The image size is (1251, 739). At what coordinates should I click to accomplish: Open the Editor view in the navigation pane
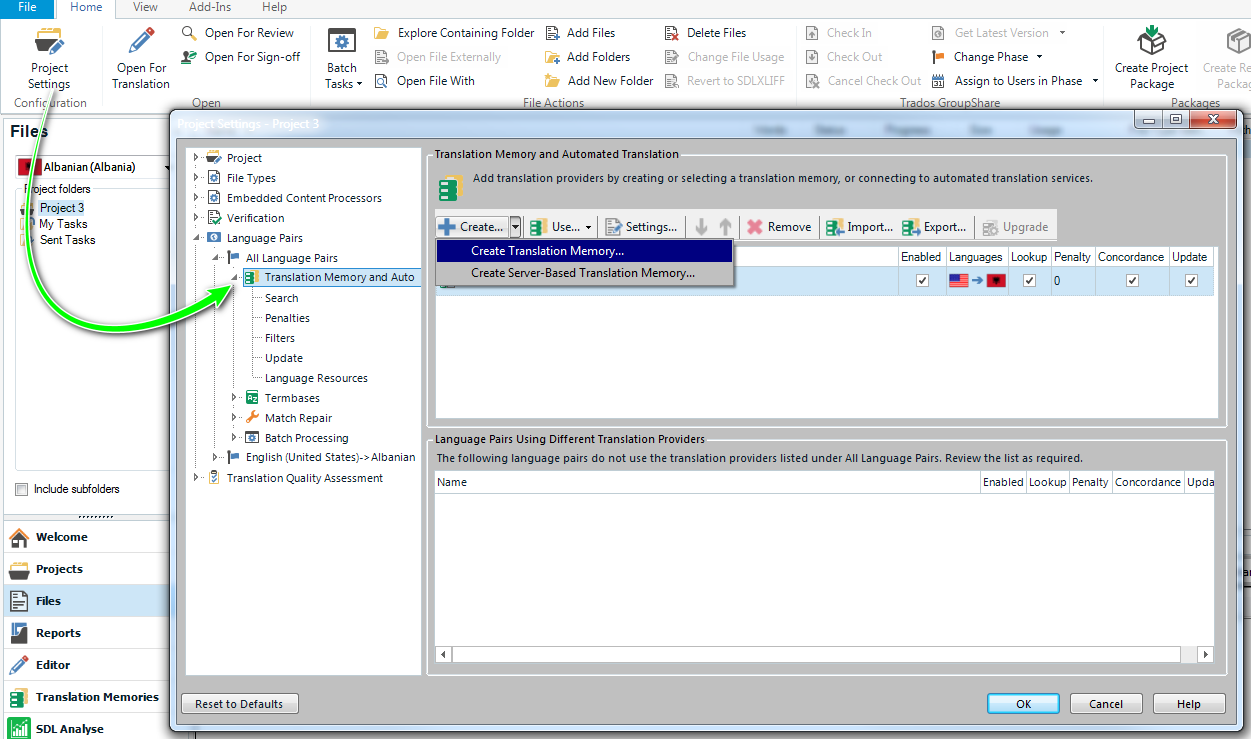(x=84, y=665)
